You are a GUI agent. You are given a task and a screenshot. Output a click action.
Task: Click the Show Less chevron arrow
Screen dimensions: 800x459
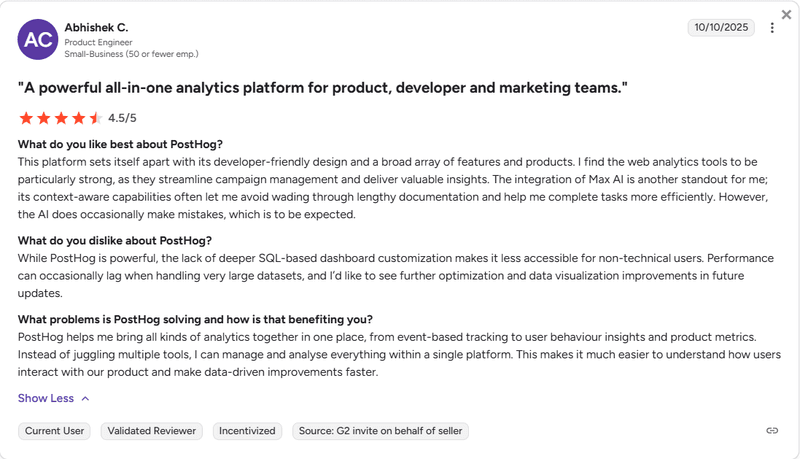point(85,398)
